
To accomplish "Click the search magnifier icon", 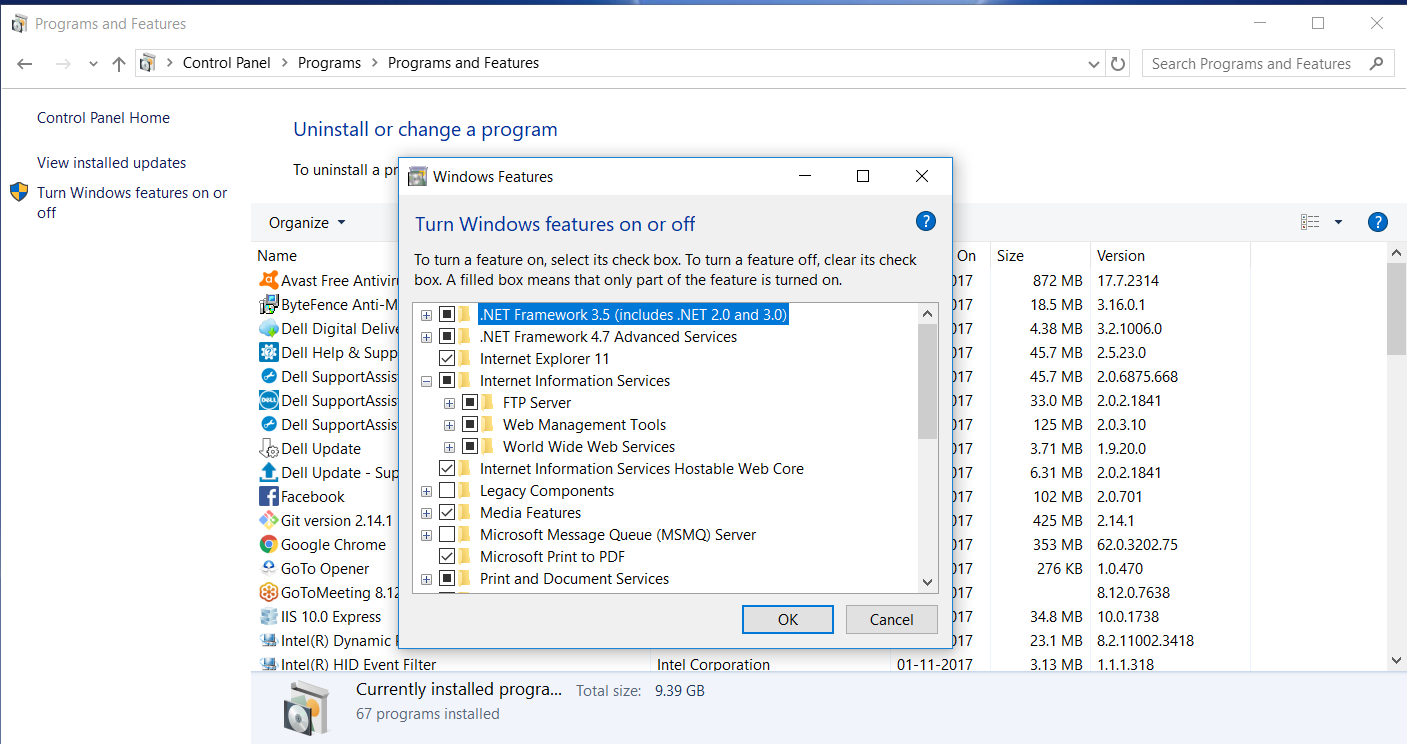I will click(x=1377, y=63).
